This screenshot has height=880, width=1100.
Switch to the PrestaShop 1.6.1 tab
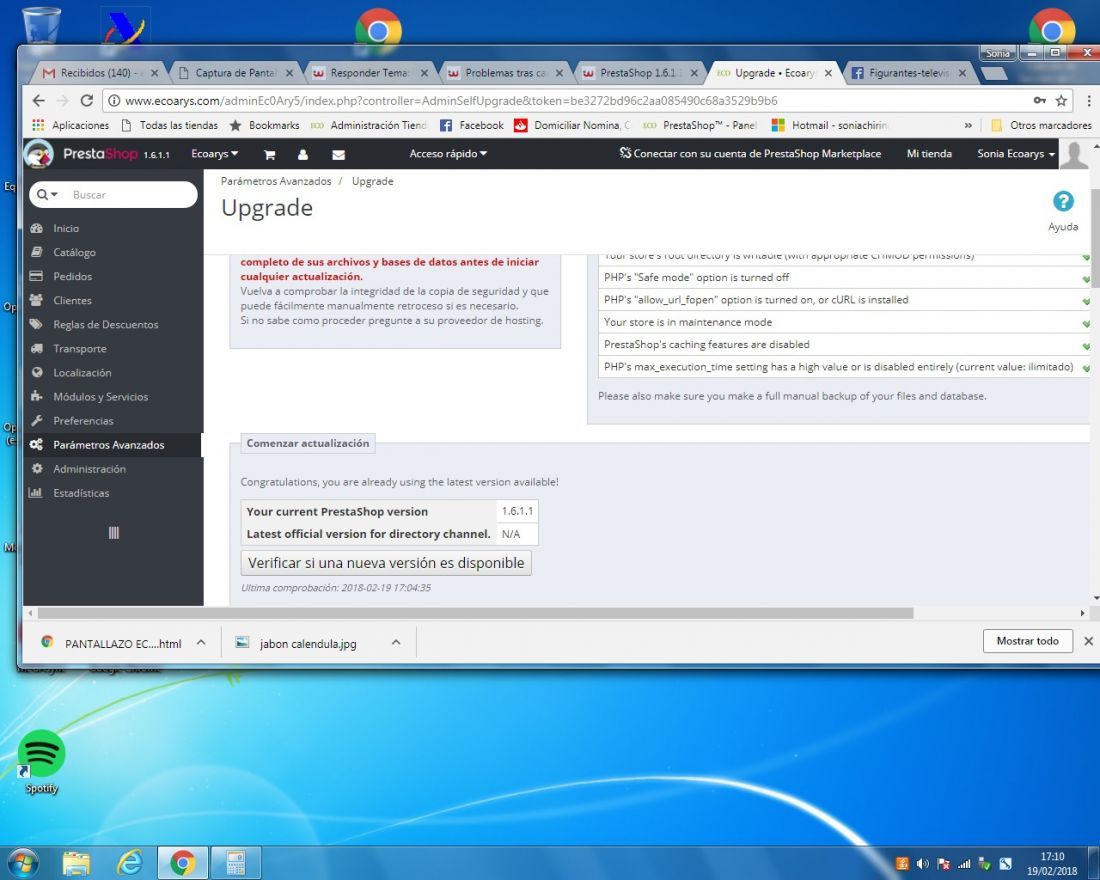click(x=639, y=73)
